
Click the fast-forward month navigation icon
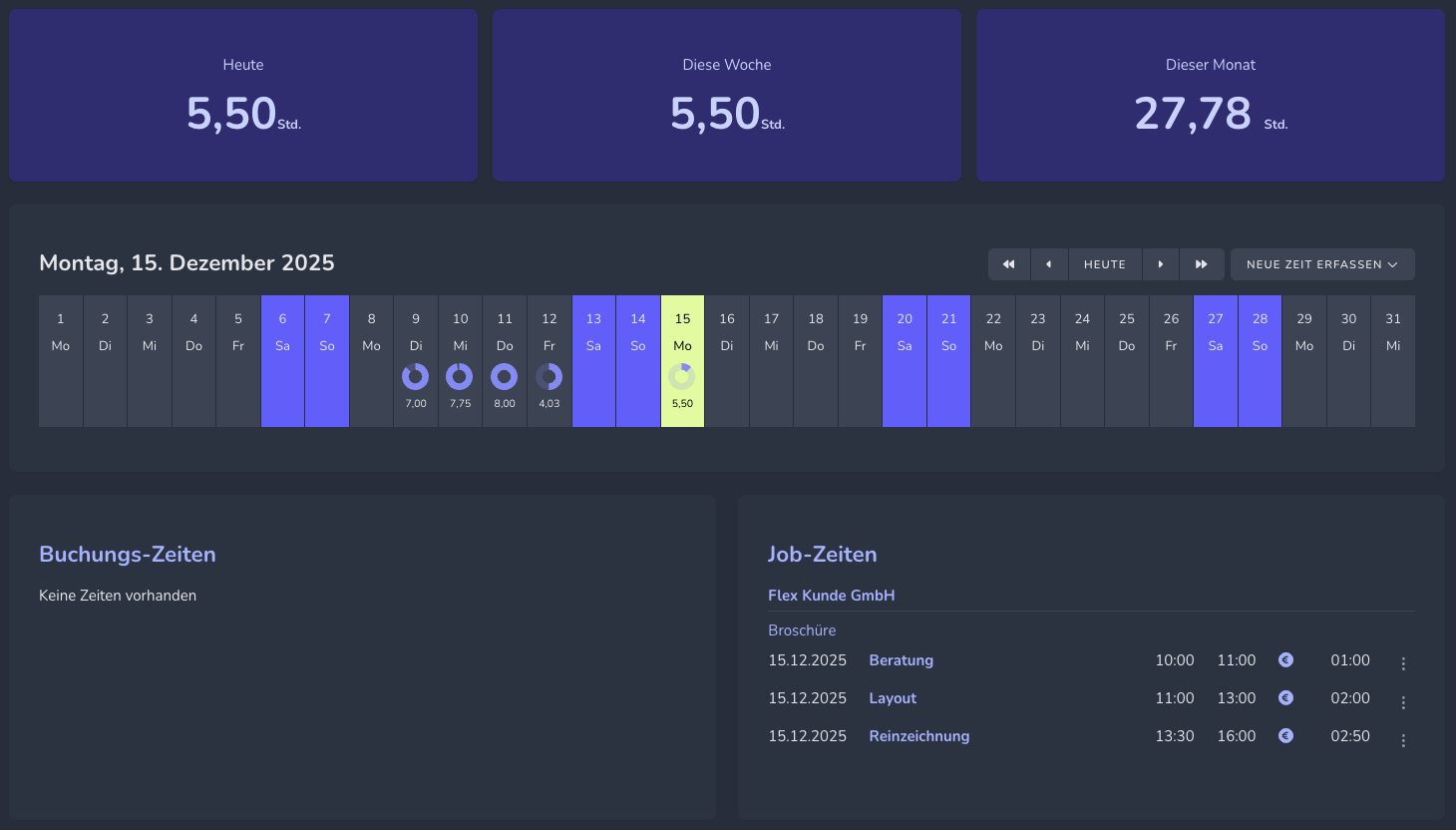(1202, 263)
